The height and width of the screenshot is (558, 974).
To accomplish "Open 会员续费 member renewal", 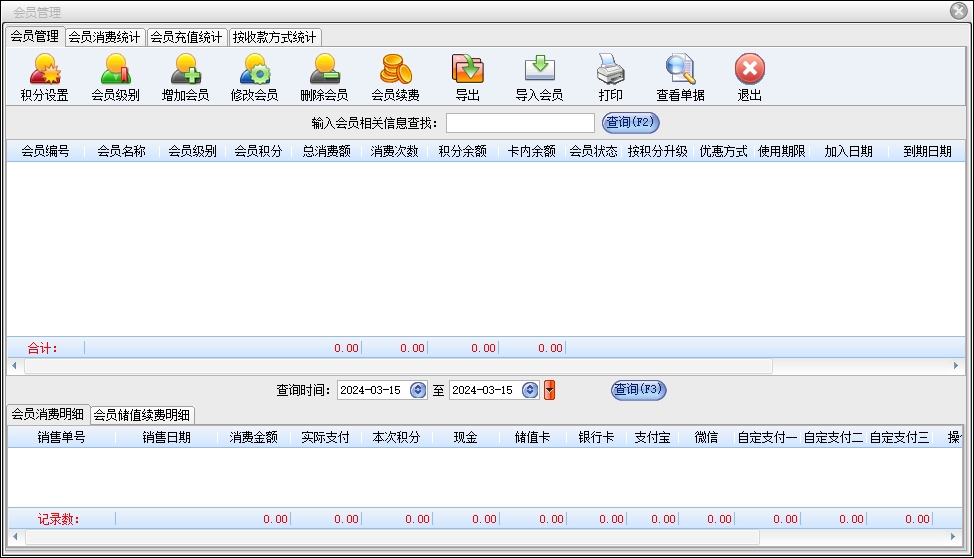I will (395, 77).
